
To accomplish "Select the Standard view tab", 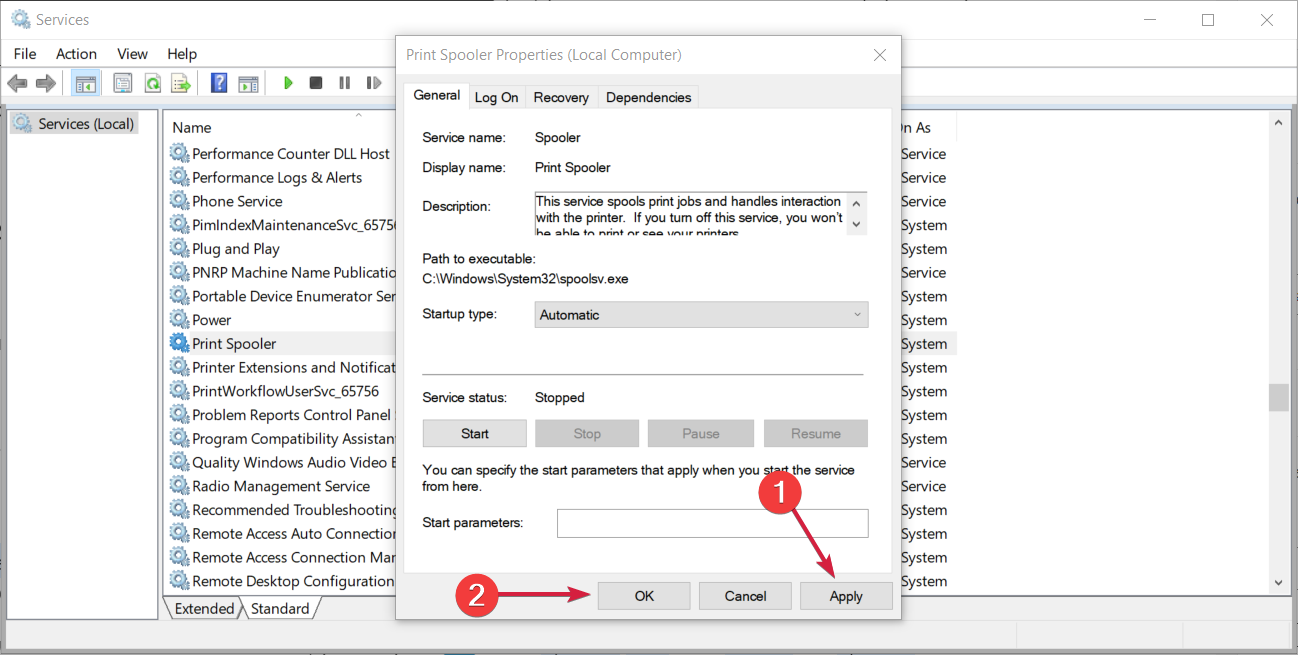I will pos(280,608).
